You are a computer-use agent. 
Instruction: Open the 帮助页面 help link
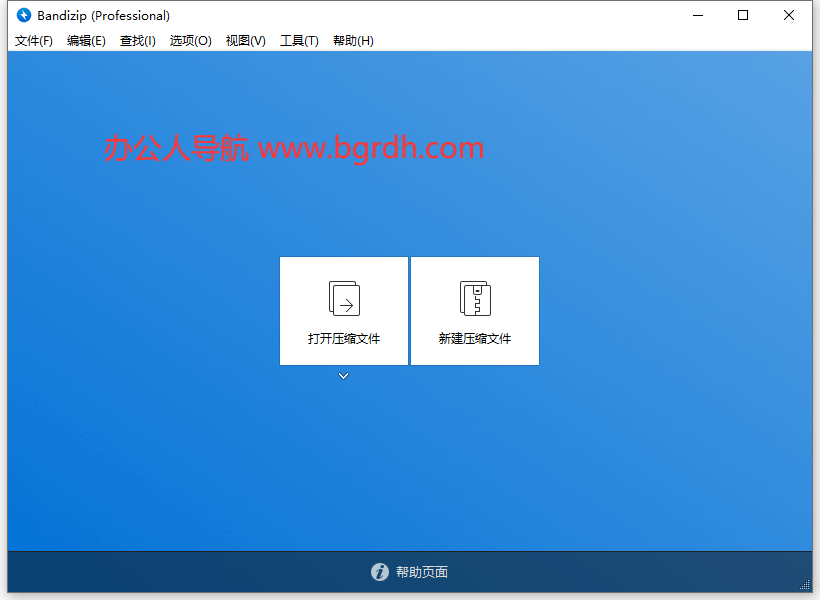pyautogui.click(x=421, y=572)
